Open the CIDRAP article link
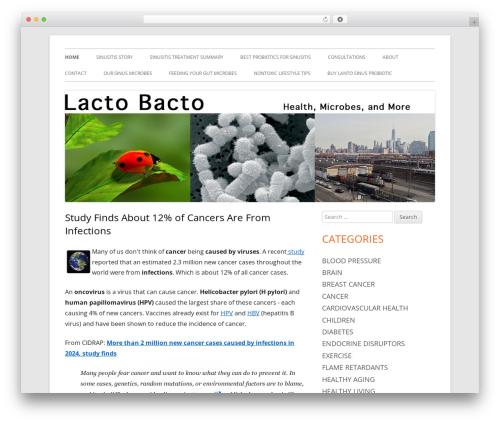Viewport: 500px width, 423px height. (179, 348)
